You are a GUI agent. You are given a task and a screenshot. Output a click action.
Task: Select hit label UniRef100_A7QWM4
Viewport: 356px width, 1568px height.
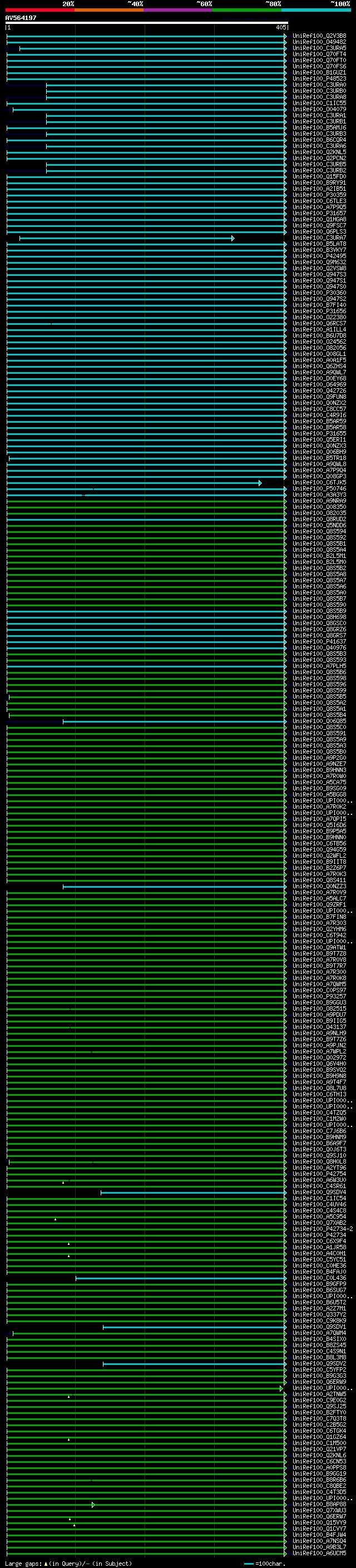pyautogui.click(x=319, y=1333)
